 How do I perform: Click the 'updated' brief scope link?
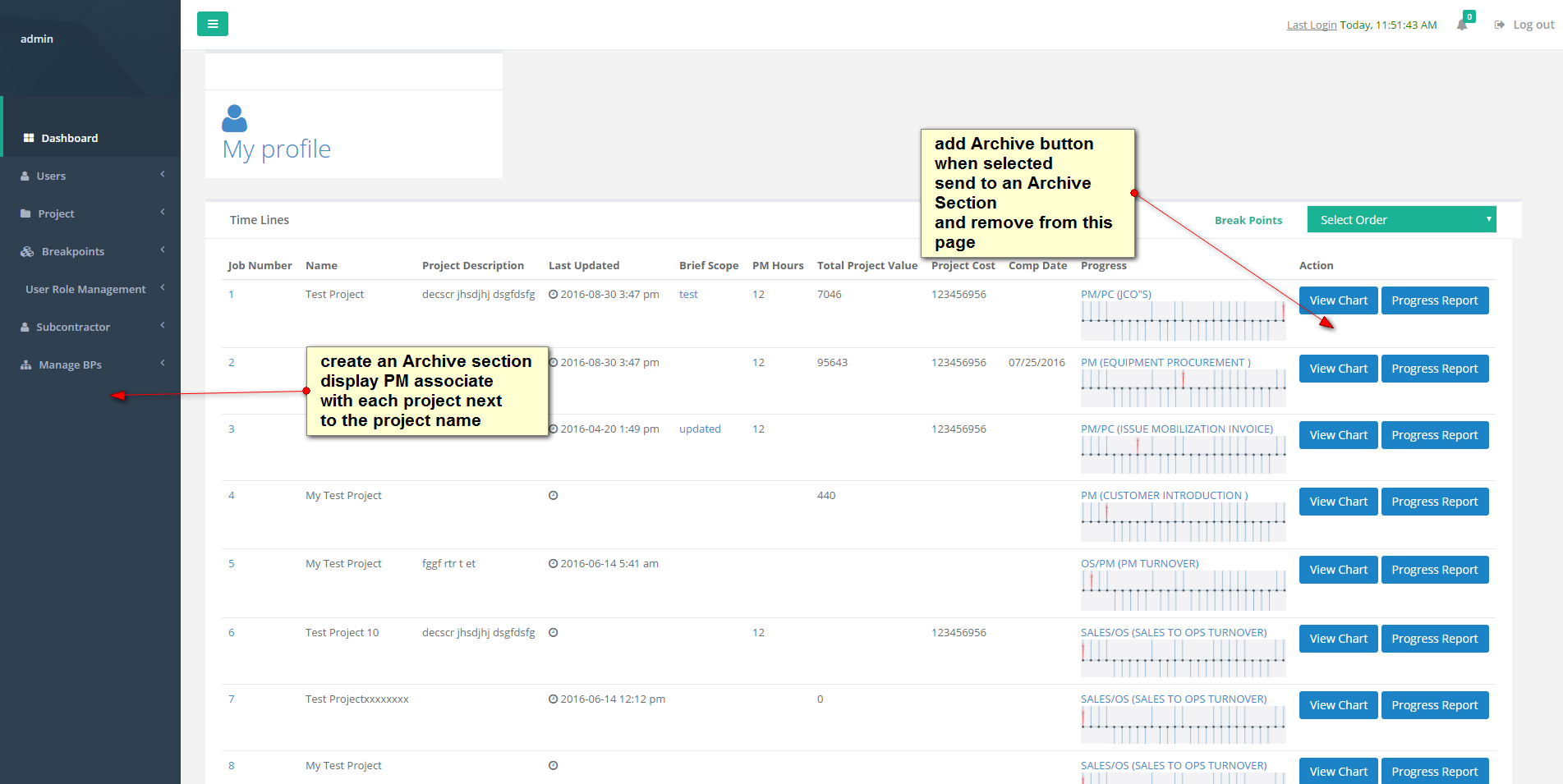(x=700, y=429)
